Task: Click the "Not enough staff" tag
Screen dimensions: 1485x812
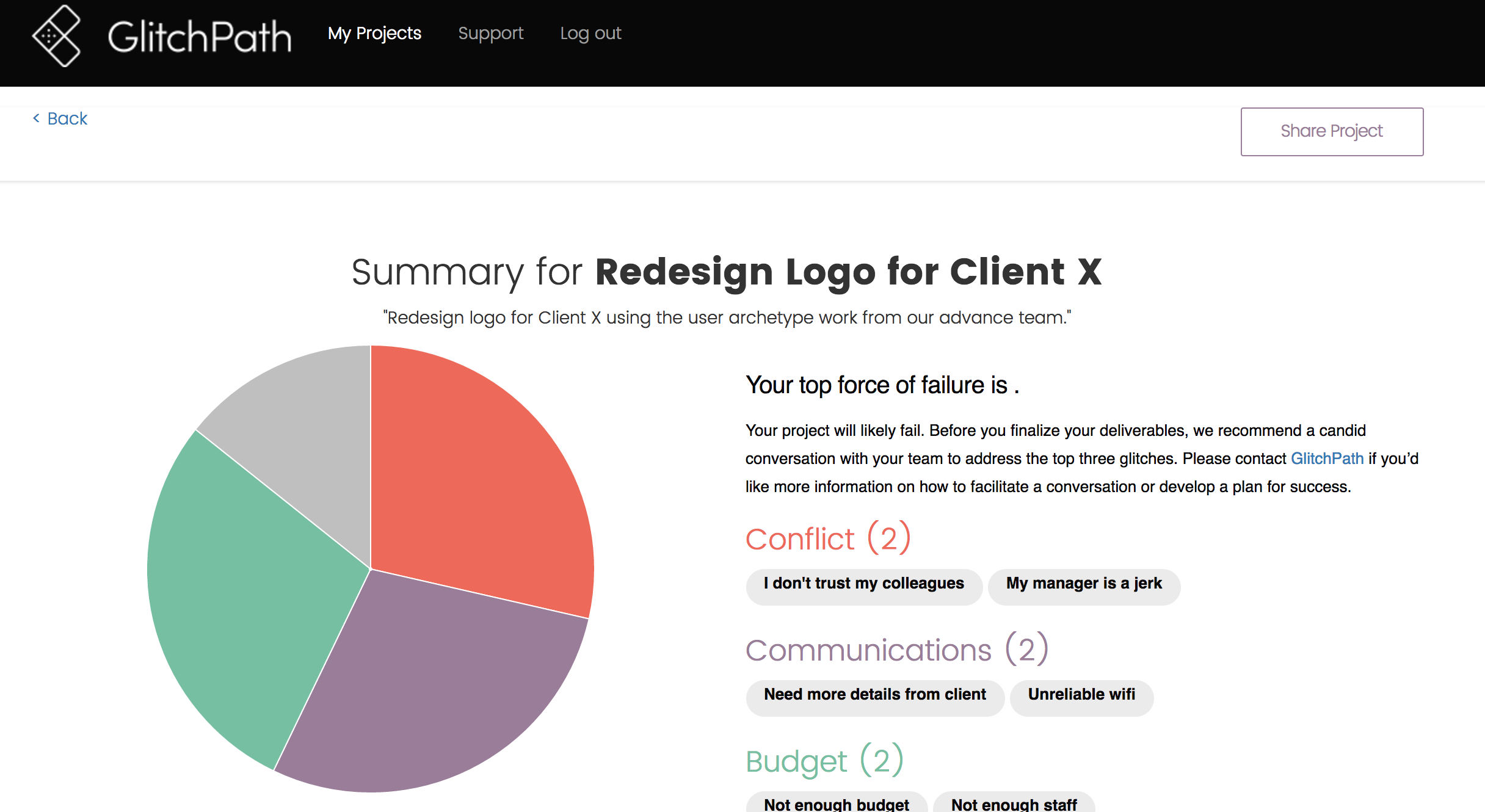Action: pyautogui.click(x=1014, y=803)
